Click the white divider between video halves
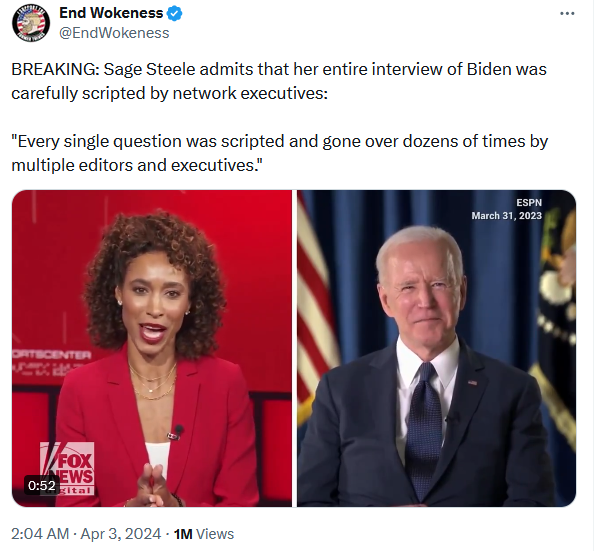Screen dimensions: 594x551 coord(294,348)
